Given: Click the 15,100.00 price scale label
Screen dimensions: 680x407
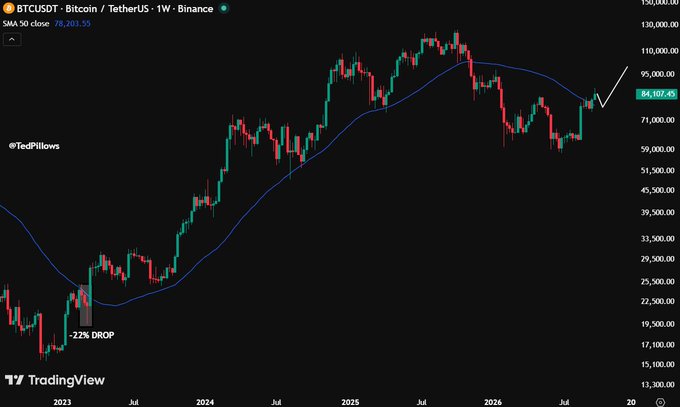Looking at the screenshot, I should tap(659, 364).
